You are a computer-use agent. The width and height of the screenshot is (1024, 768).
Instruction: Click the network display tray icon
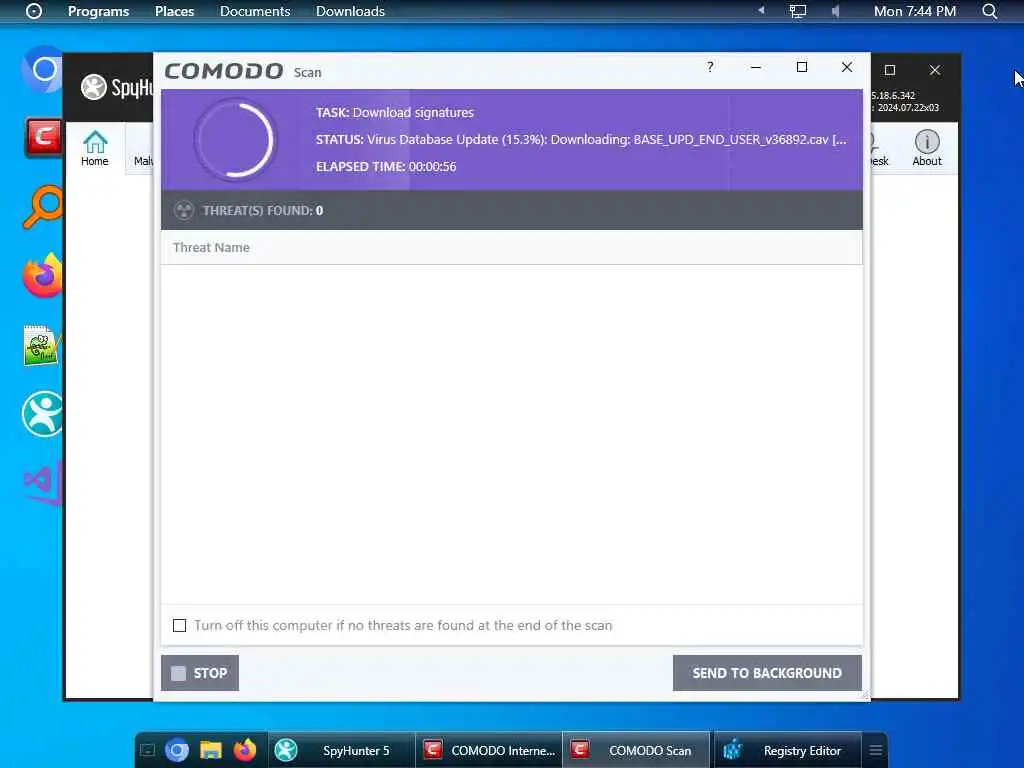click(x=797, y=11)
